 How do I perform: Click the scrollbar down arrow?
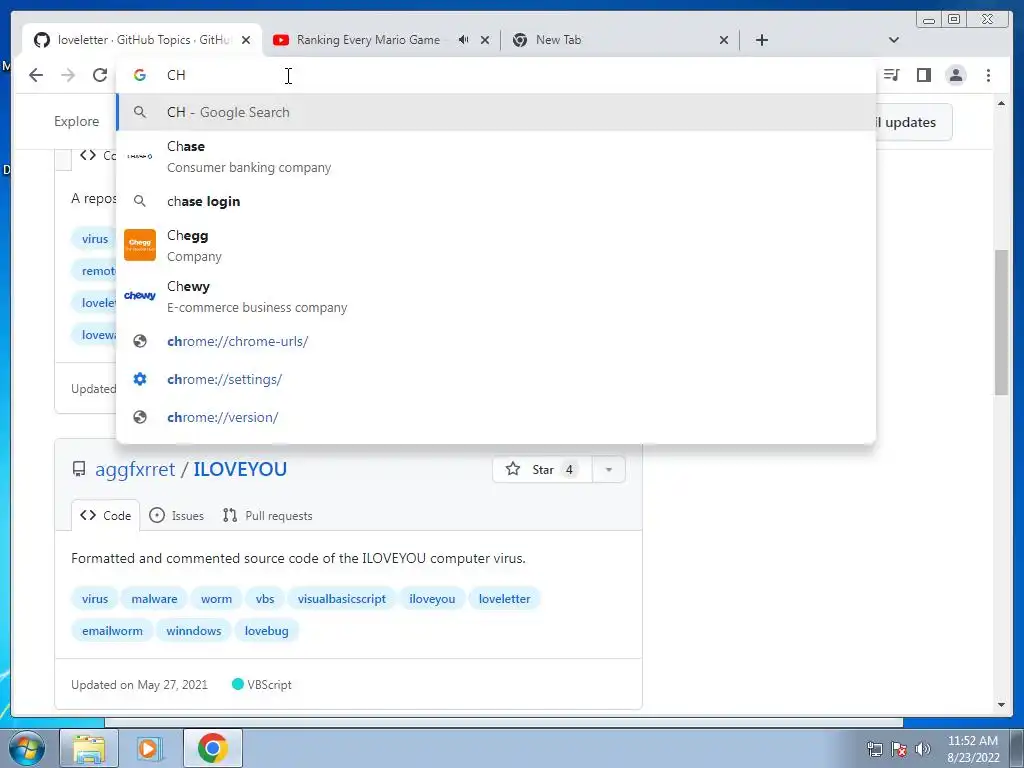tap(1001, 705)
